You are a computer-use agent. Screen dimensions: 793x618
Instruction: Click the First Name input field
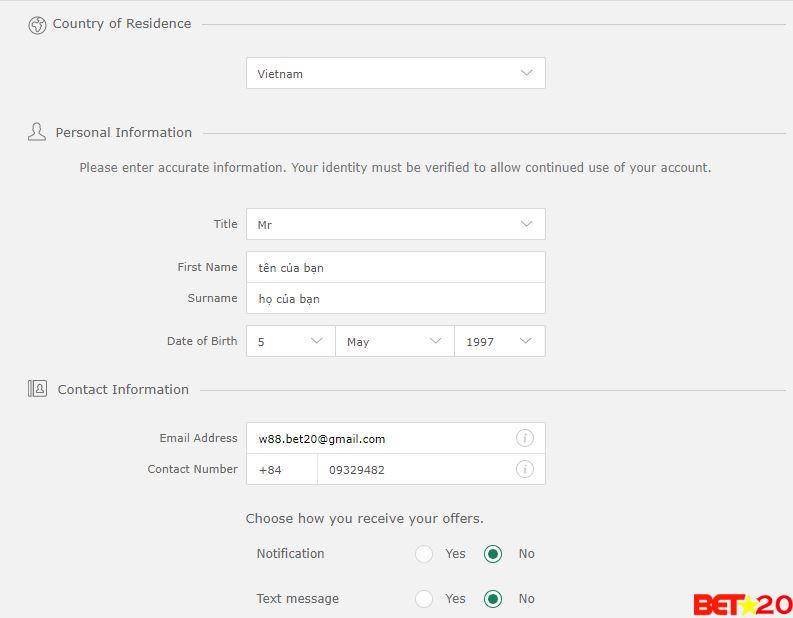click(395, 267)
